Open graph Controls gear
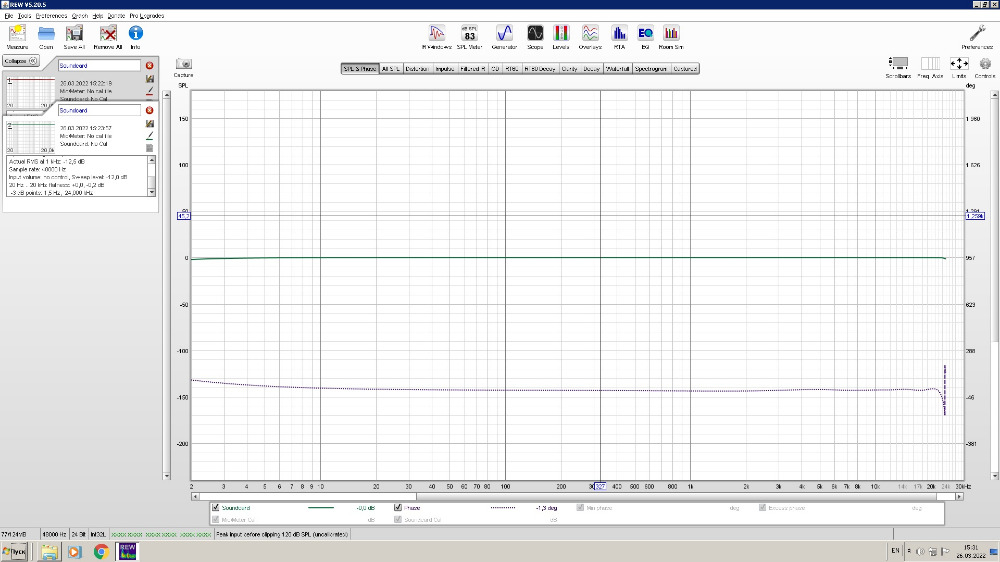Image resolution: width=1000 pixels, height=562 pixels. [985, 67]
